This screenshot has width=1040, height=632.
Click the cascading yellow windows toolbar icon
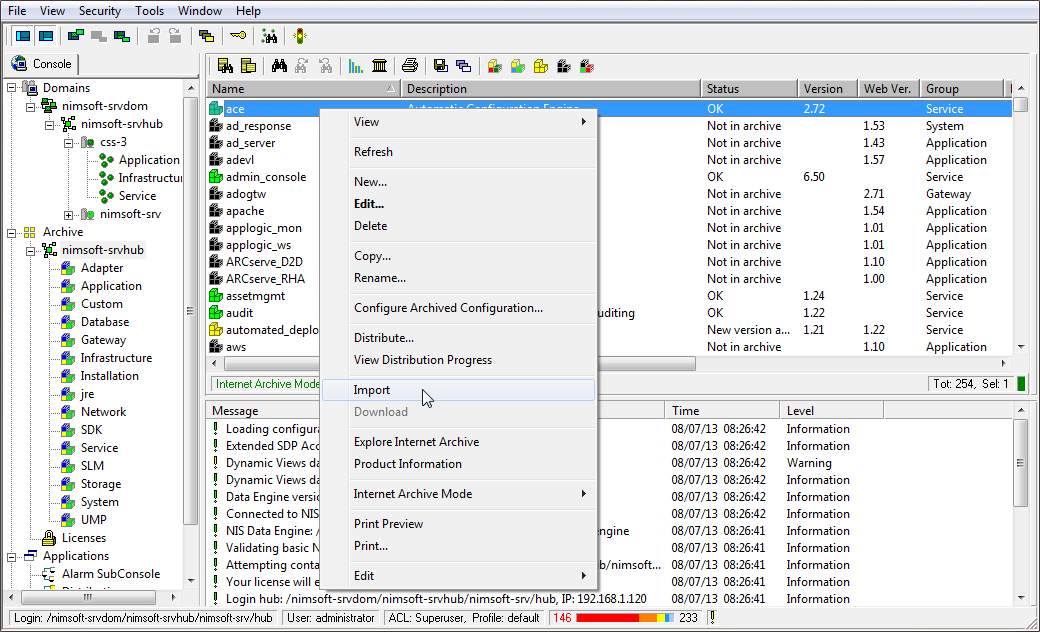pyautogui.click(x=206, y=36)
